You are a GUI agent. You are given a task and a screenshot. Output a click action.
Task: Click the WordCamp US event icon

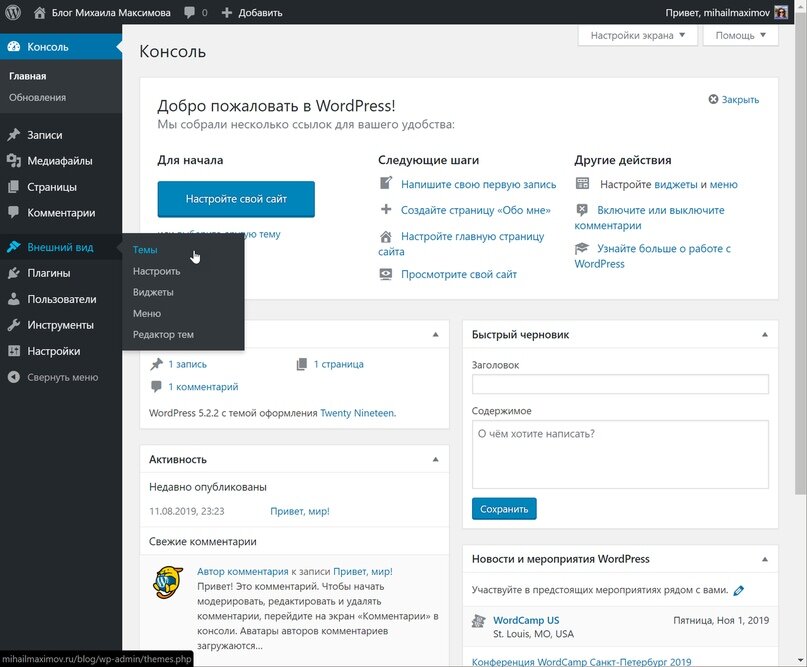tap(479, 621)
